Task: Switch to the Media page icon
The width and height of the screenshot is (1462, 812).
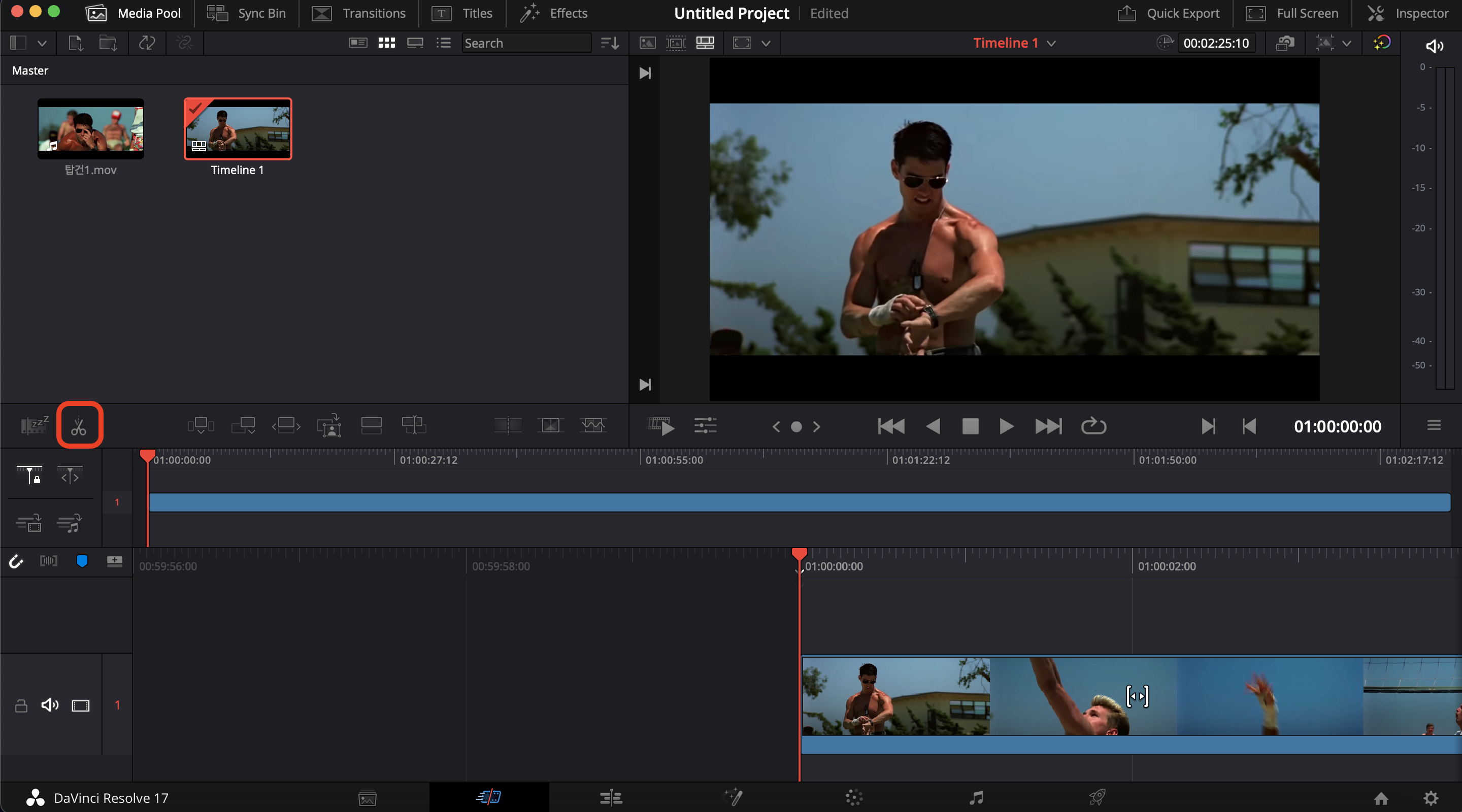Action: click(x=368, y=798)
